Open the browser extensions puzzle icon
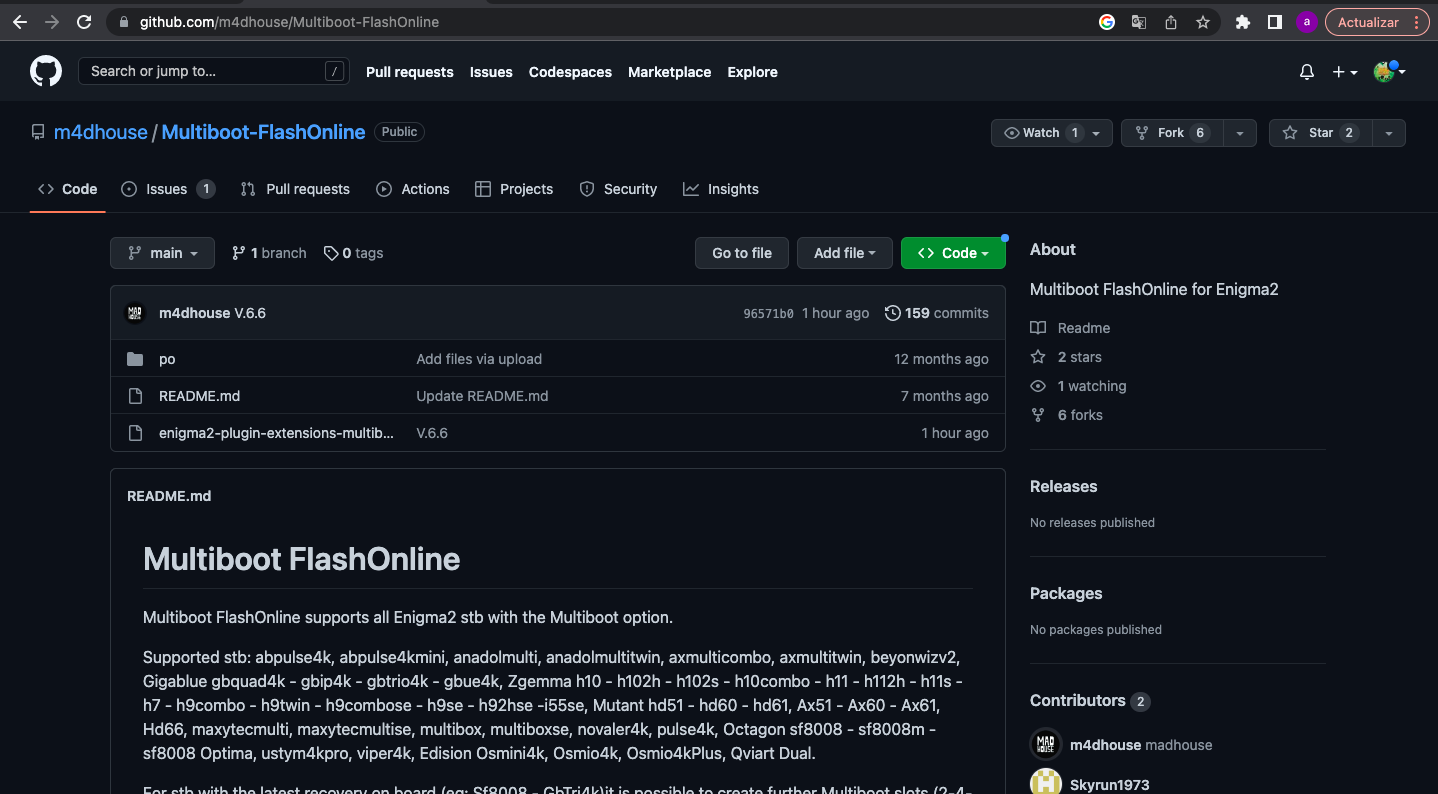 (x=1243, y=22)
